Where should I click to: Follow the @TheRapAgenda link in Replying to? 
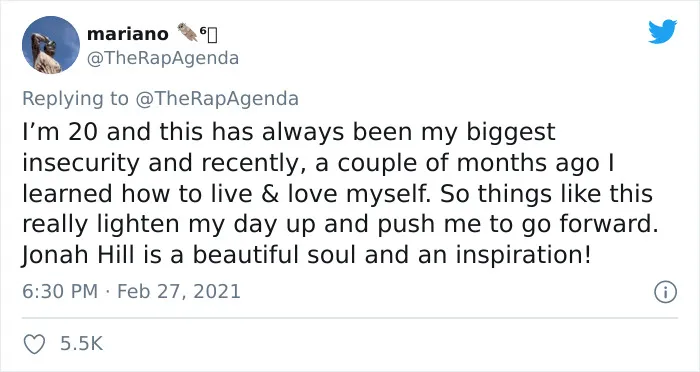point(217,99)
